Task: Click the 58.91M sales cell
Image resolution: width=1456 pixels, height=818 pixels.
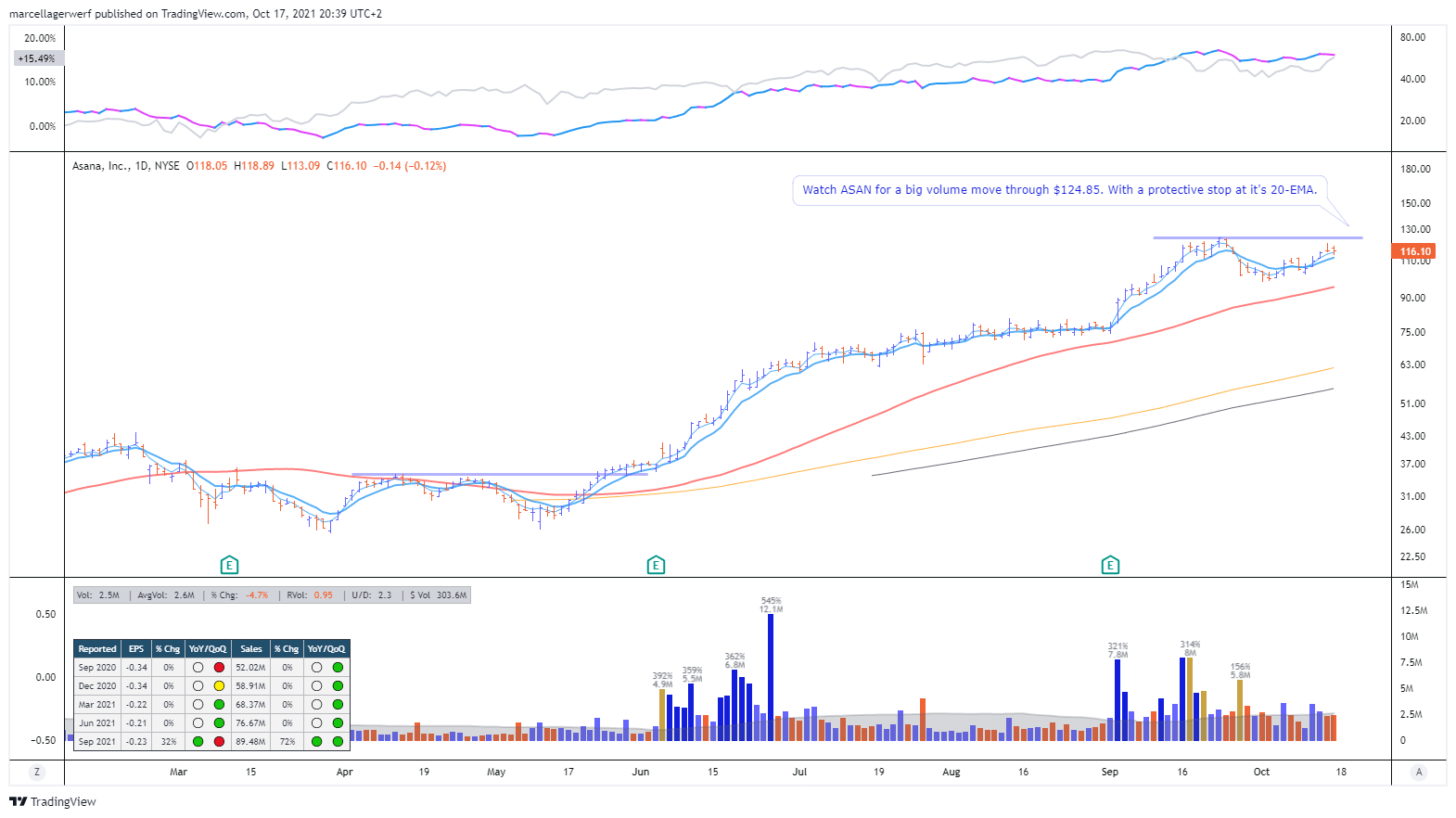Action: pyautogui.click(x=250, y=686)
